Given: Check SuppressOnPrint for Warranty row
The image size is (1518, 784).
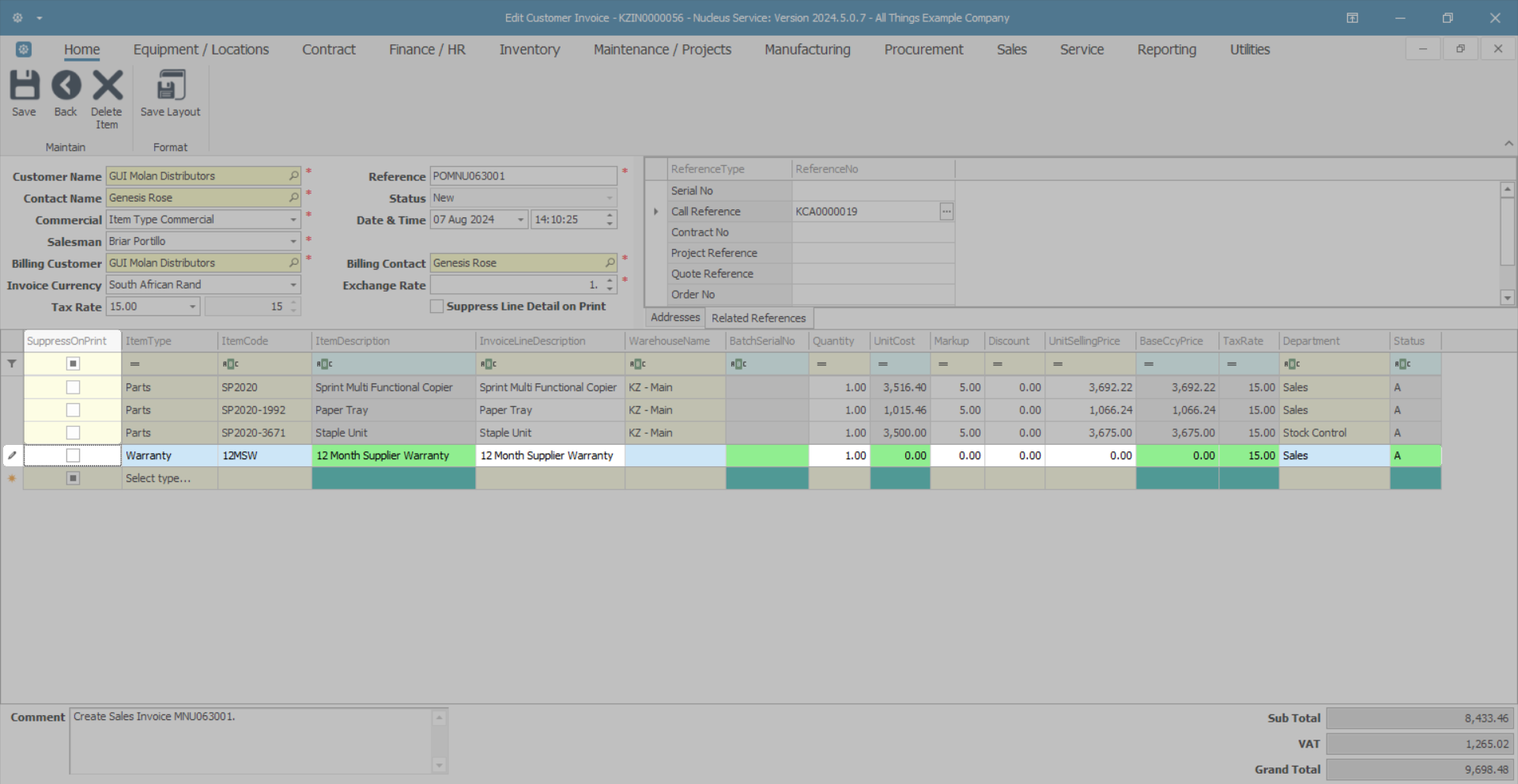Looking at the screenshot, I should 73,455.
